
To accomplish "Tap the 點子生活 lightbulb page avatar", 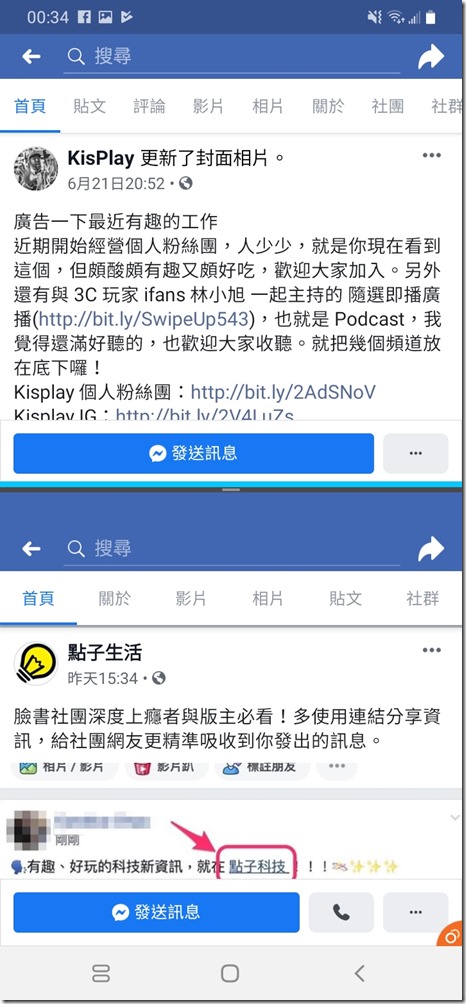I will (x=36, y=663).
